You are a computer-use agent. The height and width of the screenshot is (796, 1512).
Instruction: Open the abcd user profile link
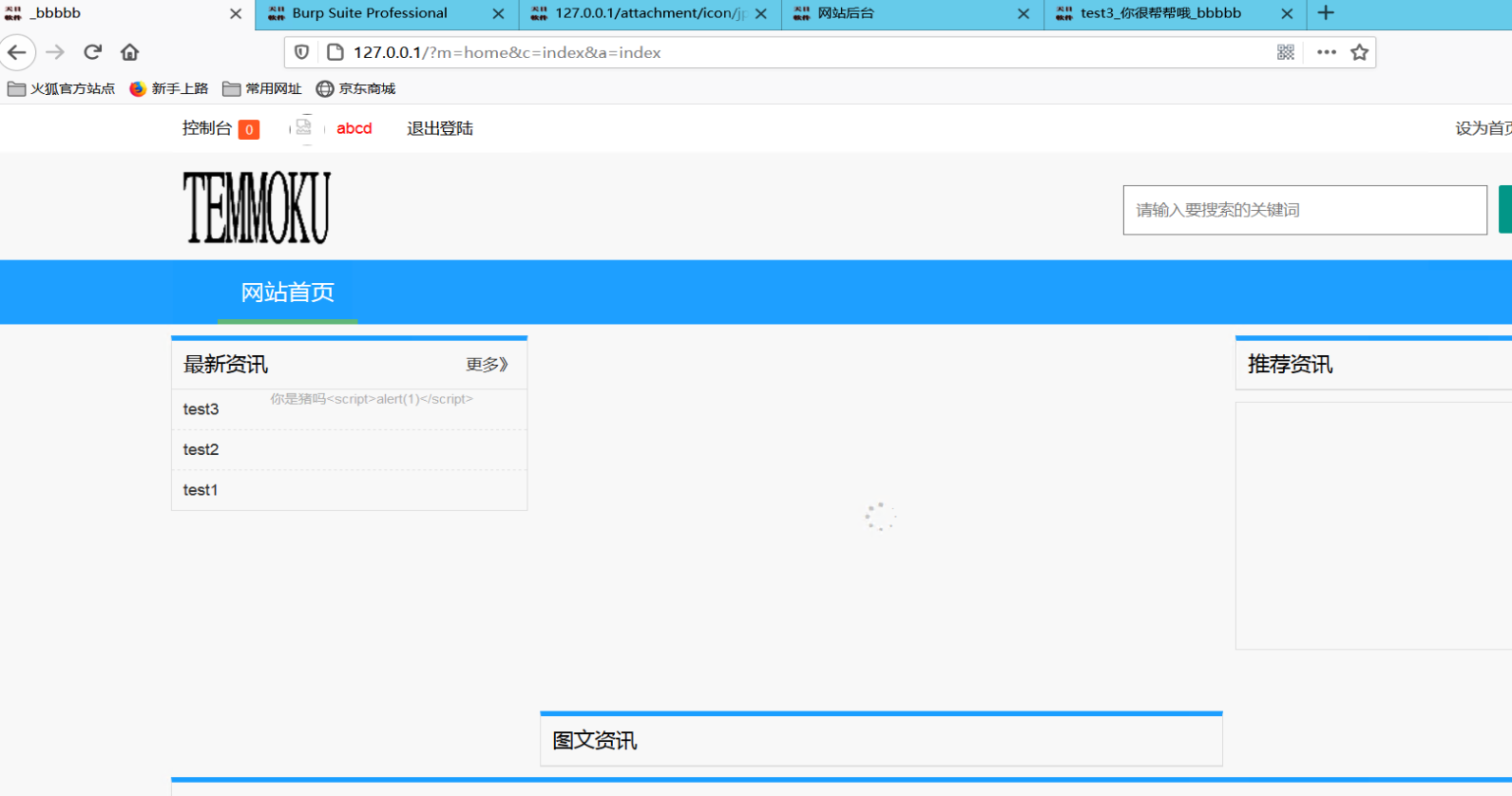pos(354,128)
